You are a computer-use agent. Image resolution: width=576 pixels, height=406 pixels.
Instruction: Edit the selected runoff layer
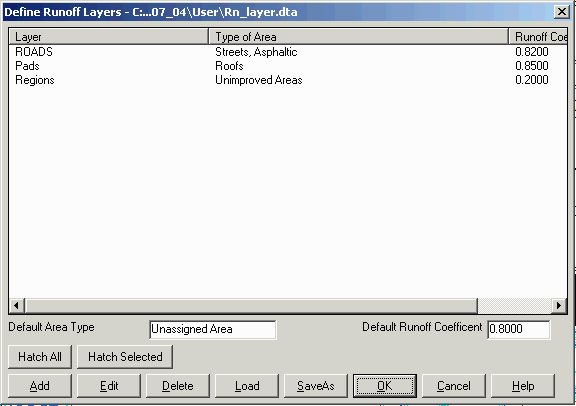click(109, 386)
